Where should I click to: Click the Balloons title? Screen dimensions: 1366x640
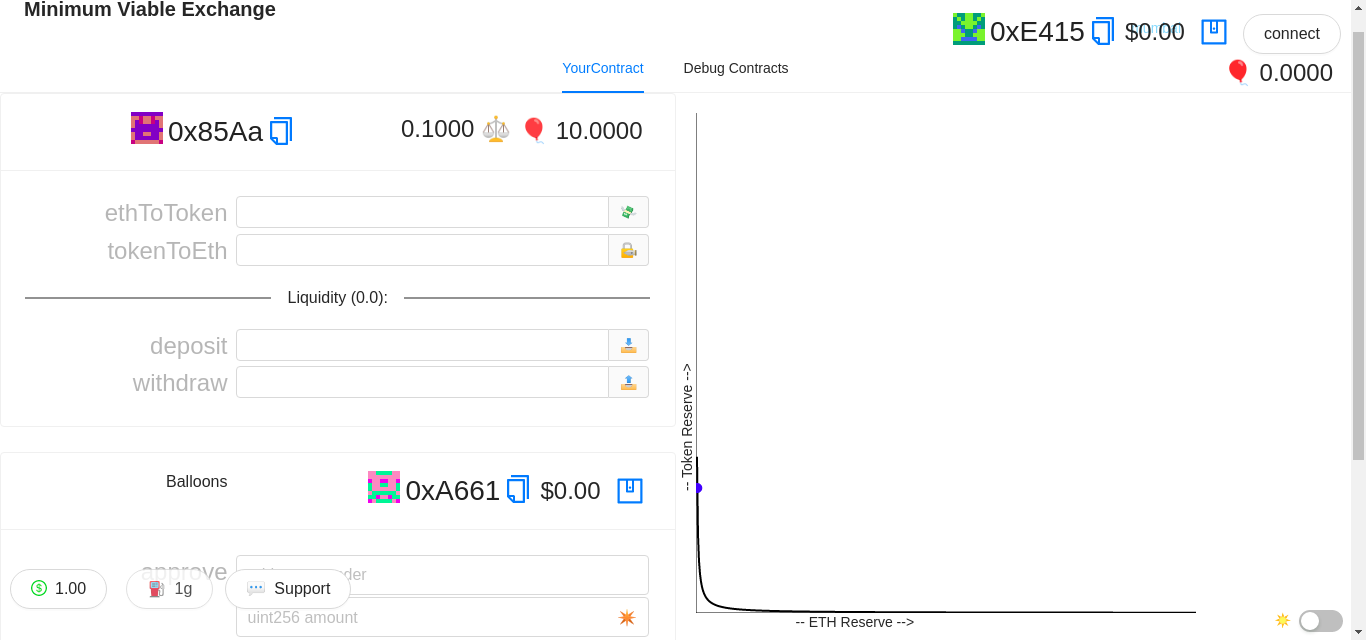click(x=196, y=481)
